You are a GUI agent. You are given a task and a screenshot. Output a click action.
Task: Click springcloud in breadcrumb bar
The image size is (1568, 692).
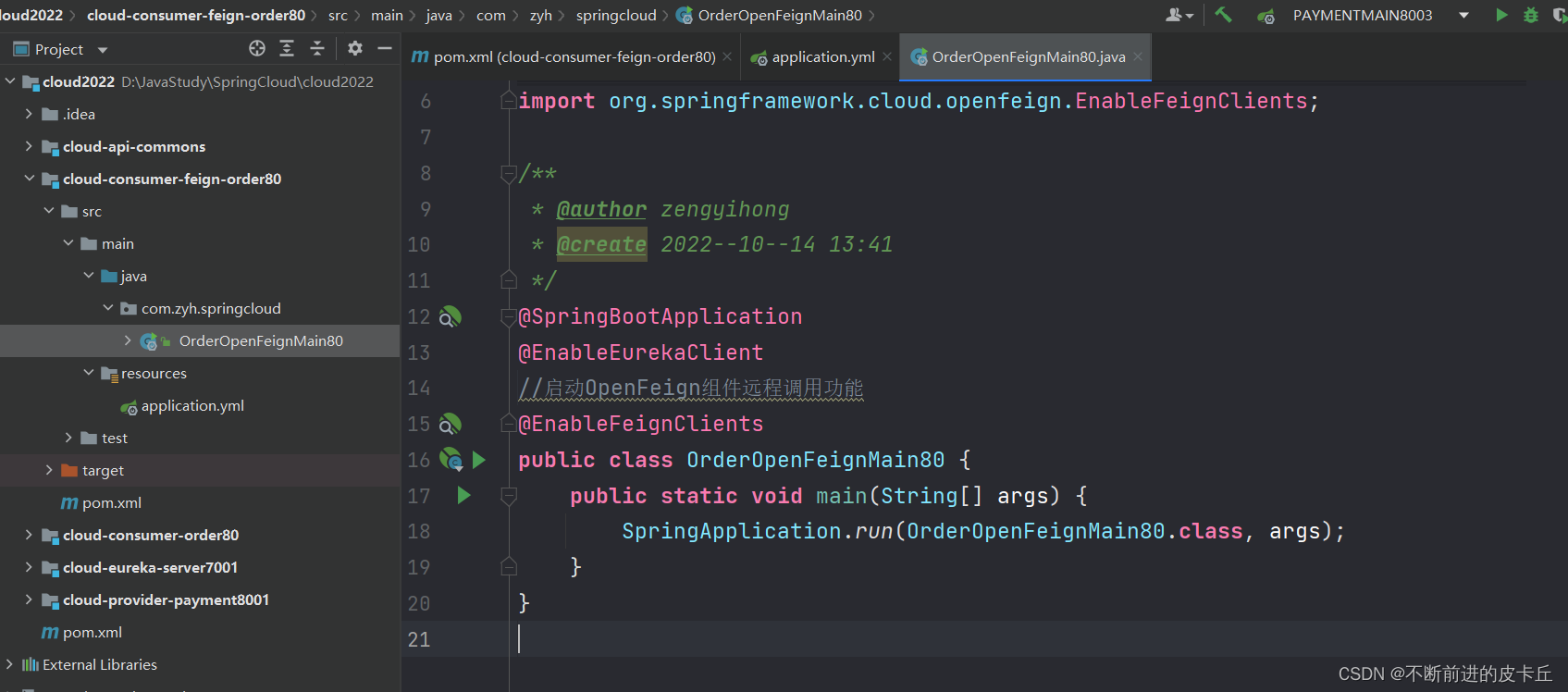(616, 15)
